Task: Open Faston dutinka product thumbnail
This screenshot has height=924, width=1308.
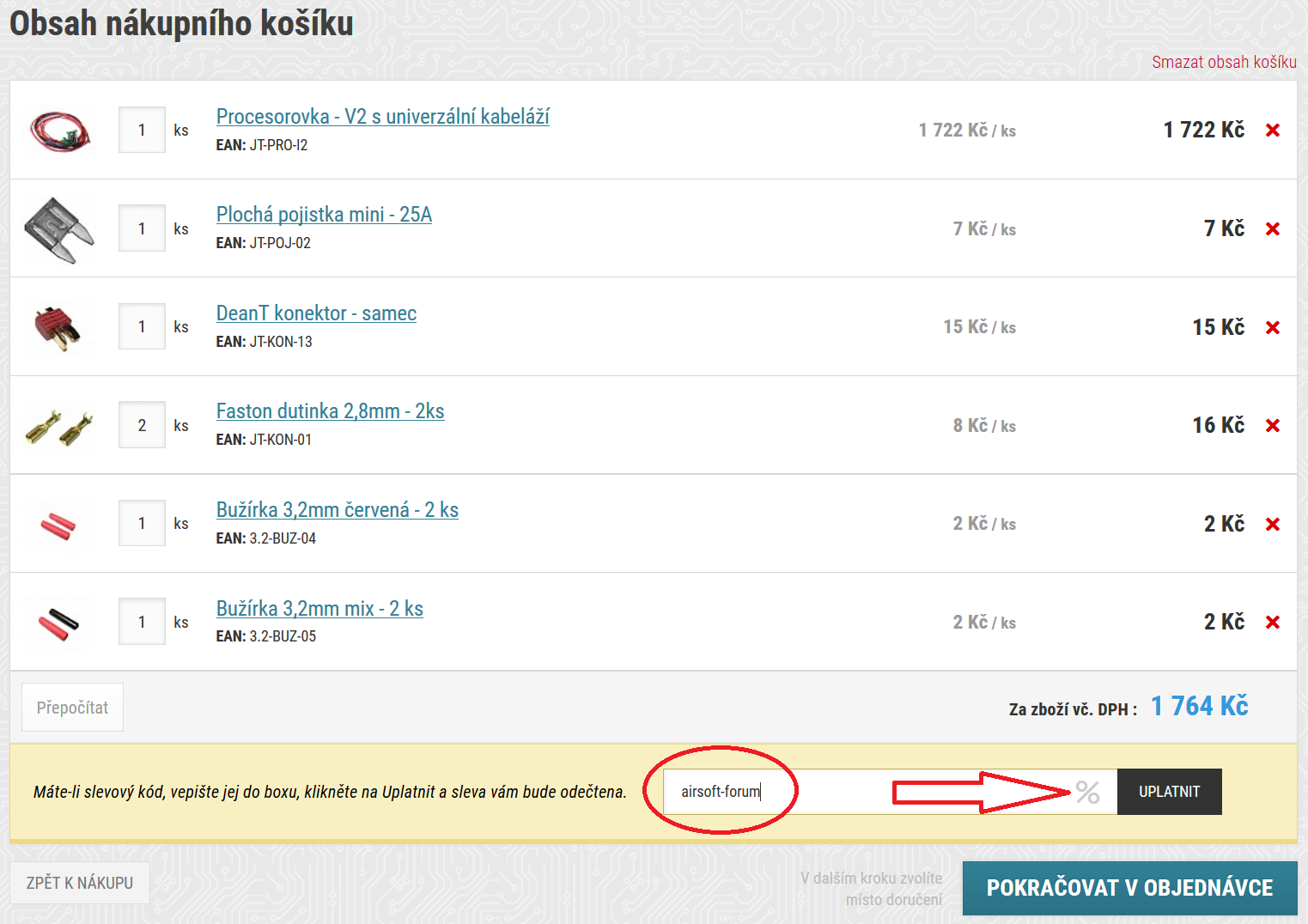Action: coord(59,427)
